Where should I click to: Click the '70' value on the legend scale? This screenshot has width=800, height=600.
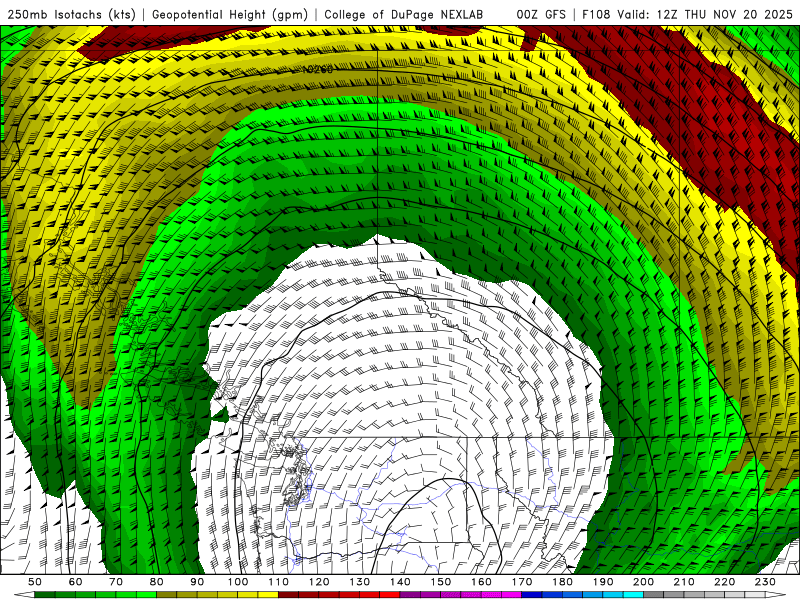(116, 582)
